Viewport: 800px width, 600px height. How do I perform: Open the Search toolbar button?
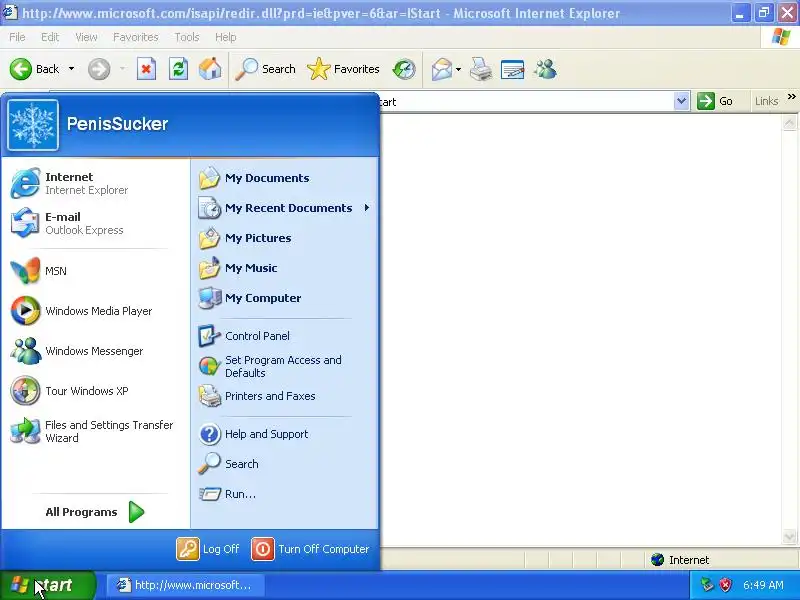click(x=265, y=69)
